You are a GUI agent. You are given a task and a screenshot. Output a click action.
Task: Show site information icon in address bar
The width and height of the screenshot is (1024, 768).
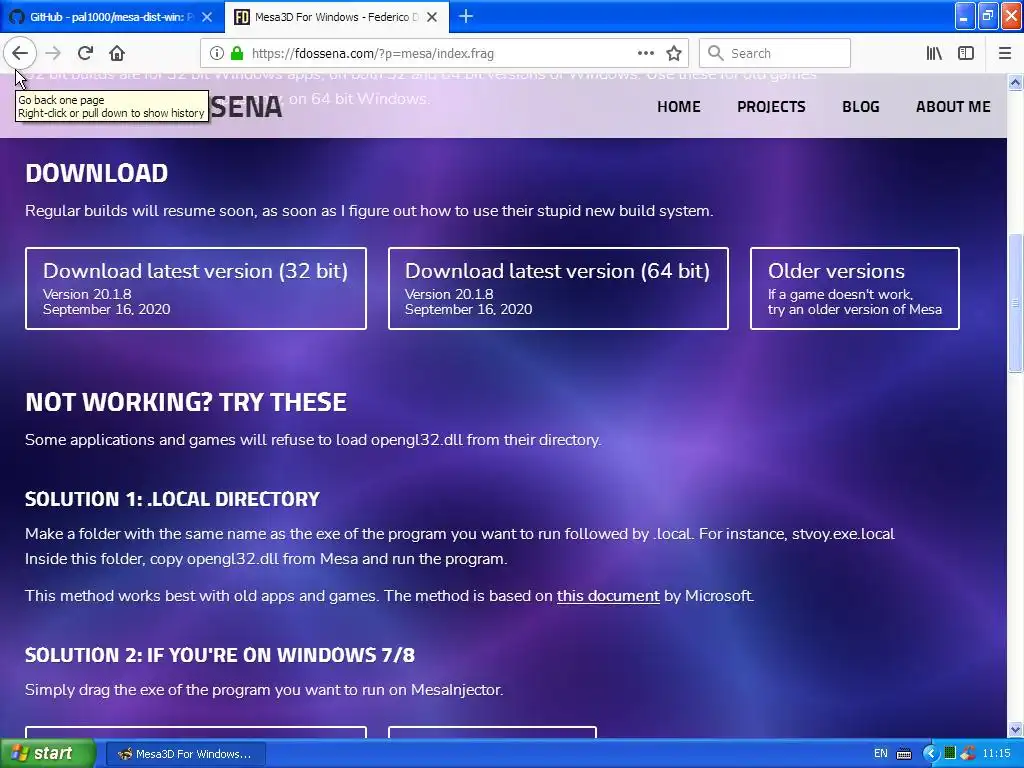[x=217, y=53]
